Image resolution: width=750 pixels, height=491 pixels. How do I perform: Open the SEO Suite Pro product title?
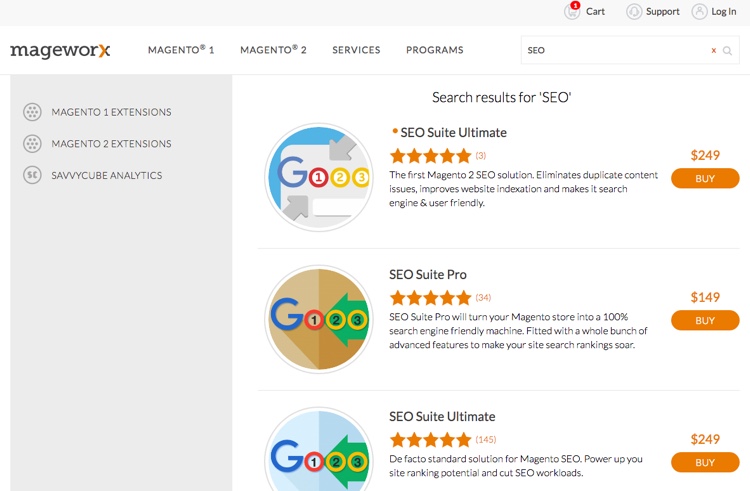pyautogui.click(x=428, y=275)
